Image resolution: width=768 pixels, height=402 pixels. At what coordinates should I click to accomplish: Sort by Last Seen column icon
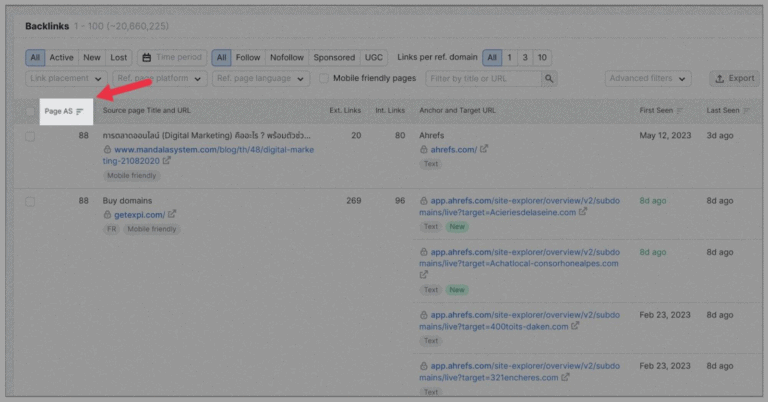(746, 111)
